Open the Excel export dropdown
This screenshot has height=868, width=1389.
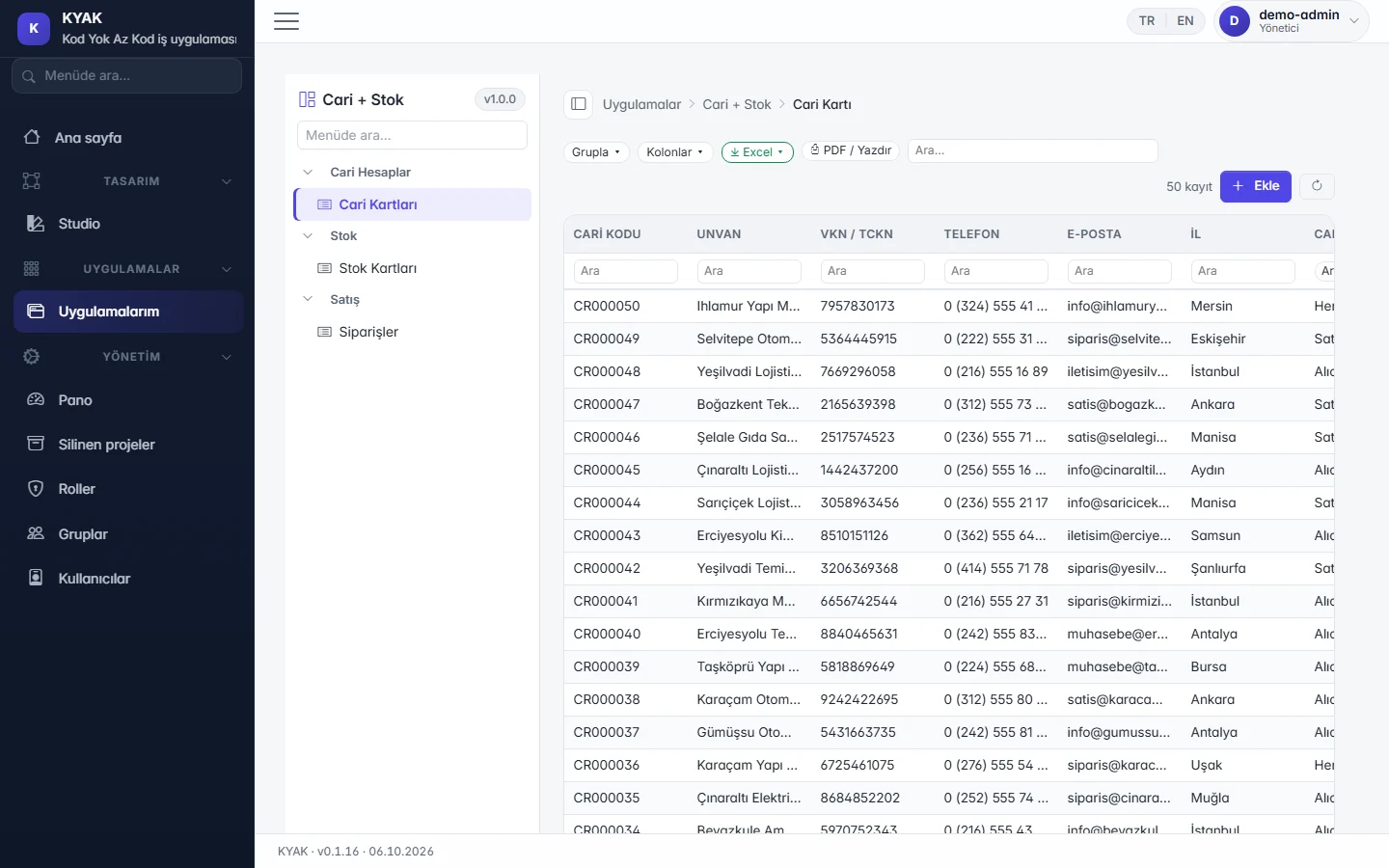pyautogui.click(x=757, y=152)
